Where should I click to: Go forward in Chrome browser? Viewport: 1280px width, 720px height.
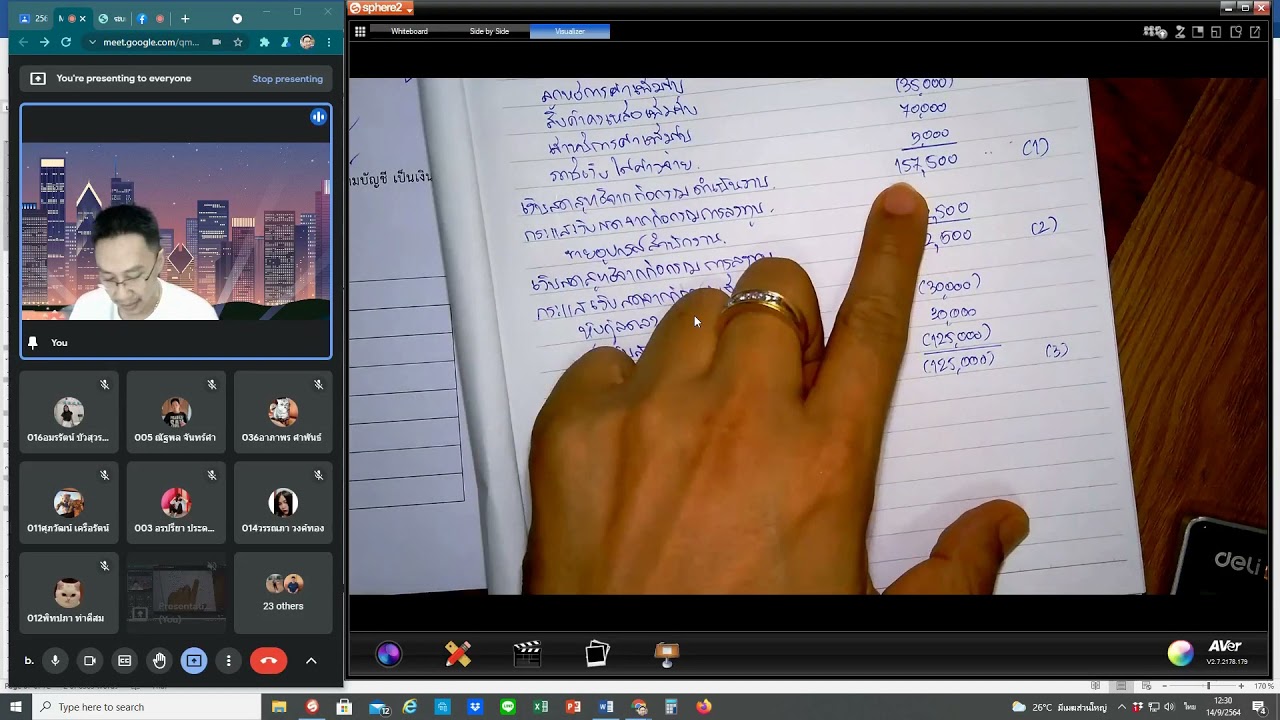[x=44, y=42]
